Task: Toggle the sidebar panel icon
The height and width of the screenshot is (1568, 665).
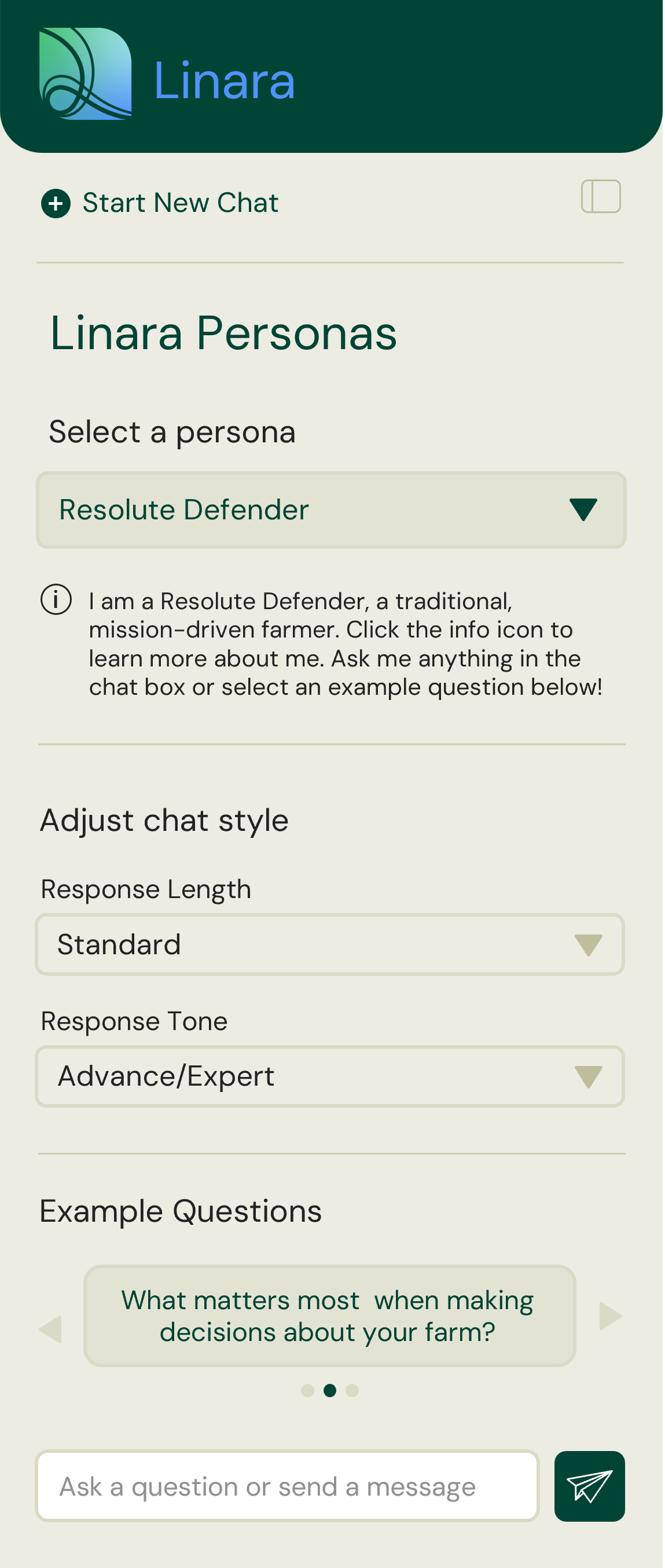Action: click(x=601, y=196)
